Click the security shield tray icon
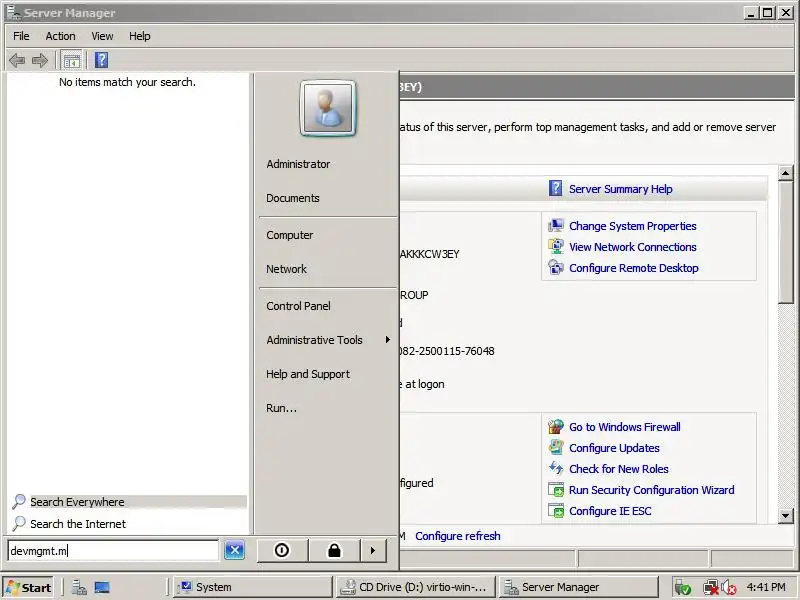Viewport: 800px width, 600px height. point(683,587)
